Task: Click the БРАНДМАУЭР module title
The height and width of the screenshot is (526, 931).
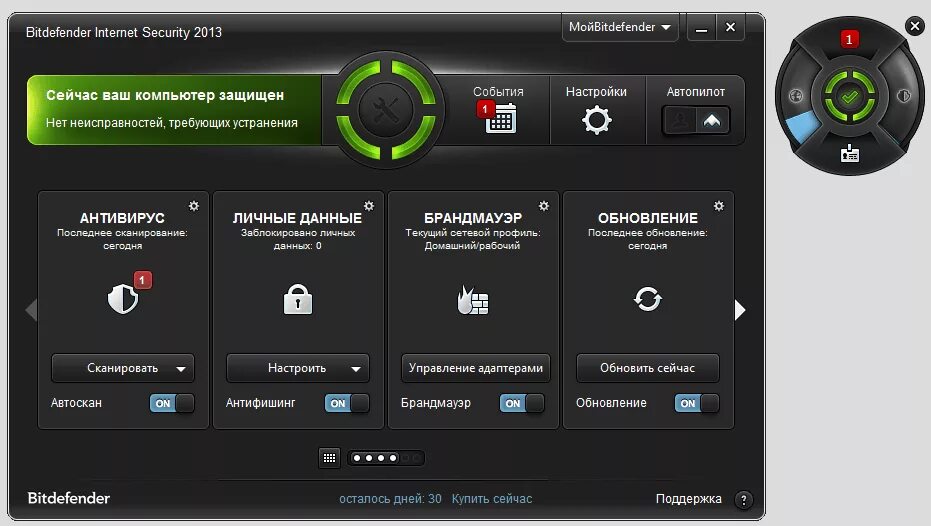Action: point(473,218)
